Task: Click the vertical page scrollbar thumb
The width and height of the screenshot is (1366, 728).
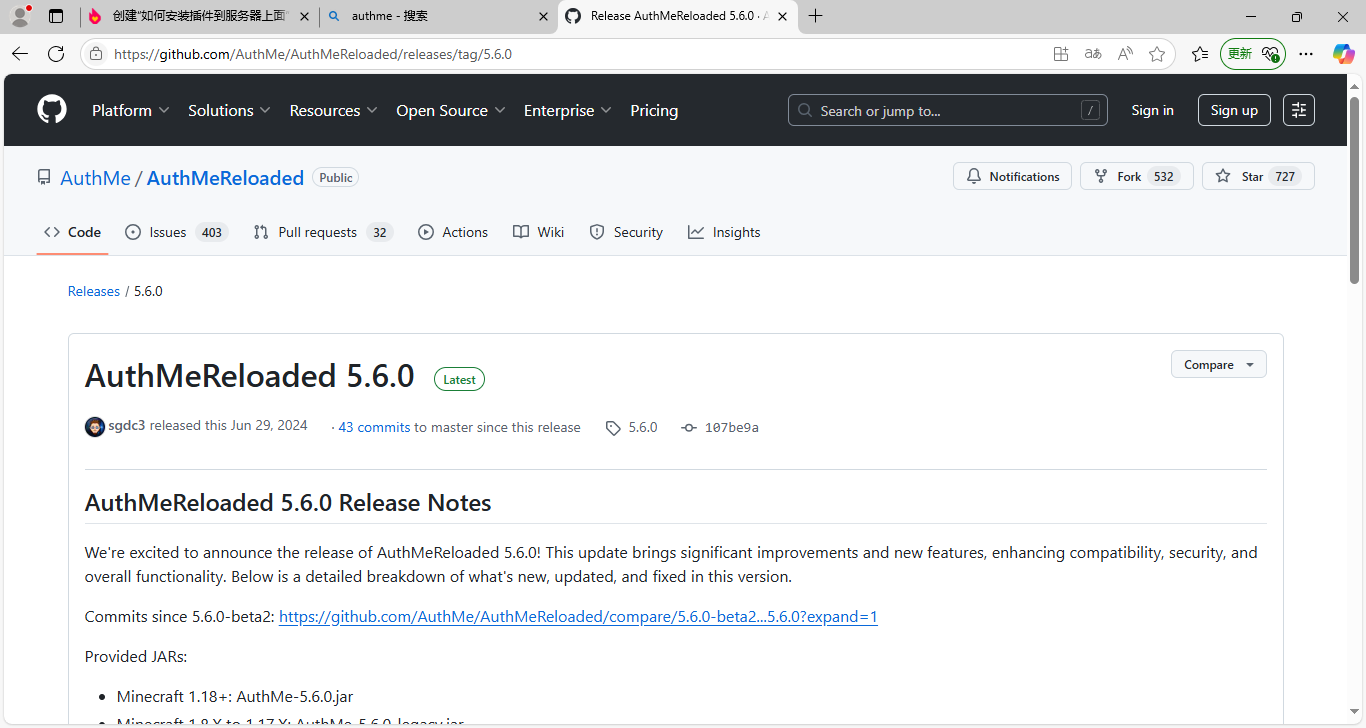Action: pos(1355,189)
